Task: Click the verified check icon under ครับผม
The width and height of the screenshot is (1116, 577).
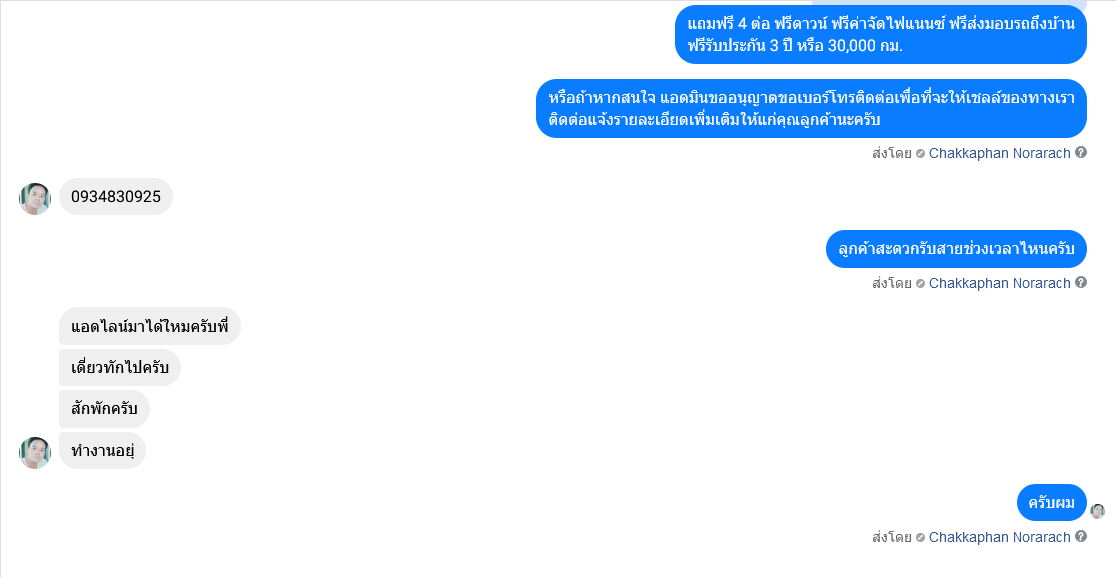Action: click(x=920, y=538)
